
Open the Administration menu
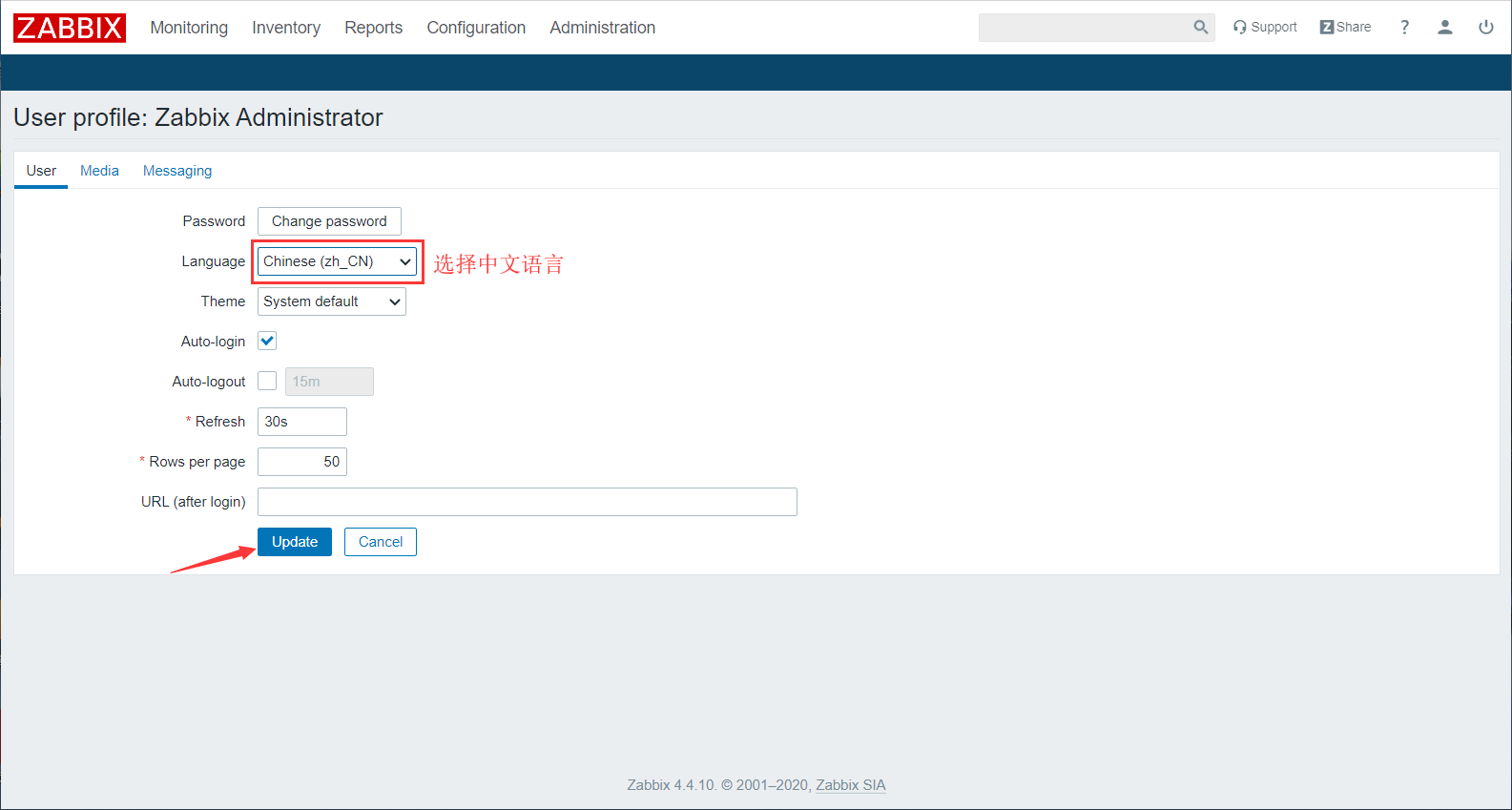point(602,28)
